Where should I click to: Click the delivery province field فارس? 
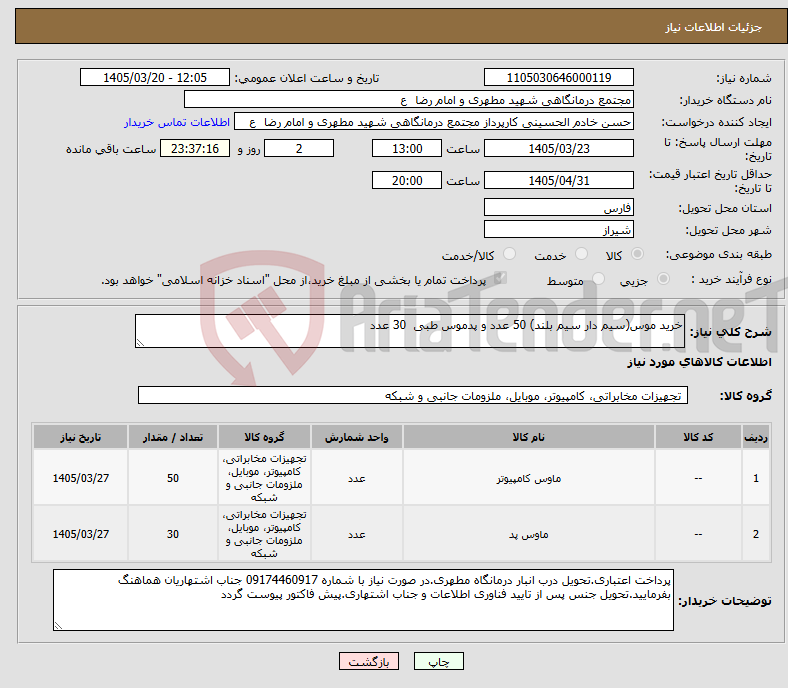558,207
